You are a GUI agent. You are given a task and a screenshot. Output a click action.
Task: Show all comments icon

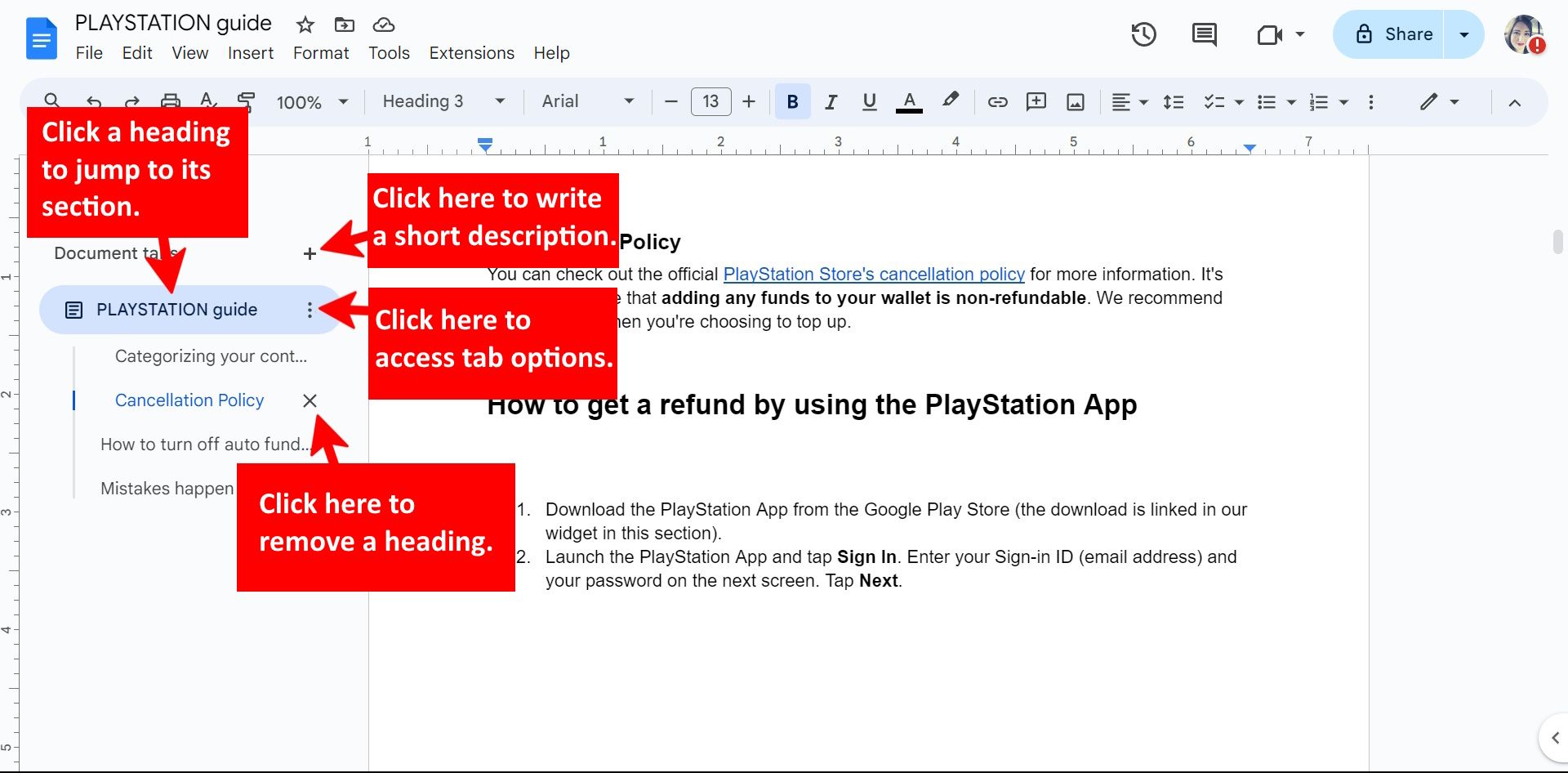tap(1204, 34)
